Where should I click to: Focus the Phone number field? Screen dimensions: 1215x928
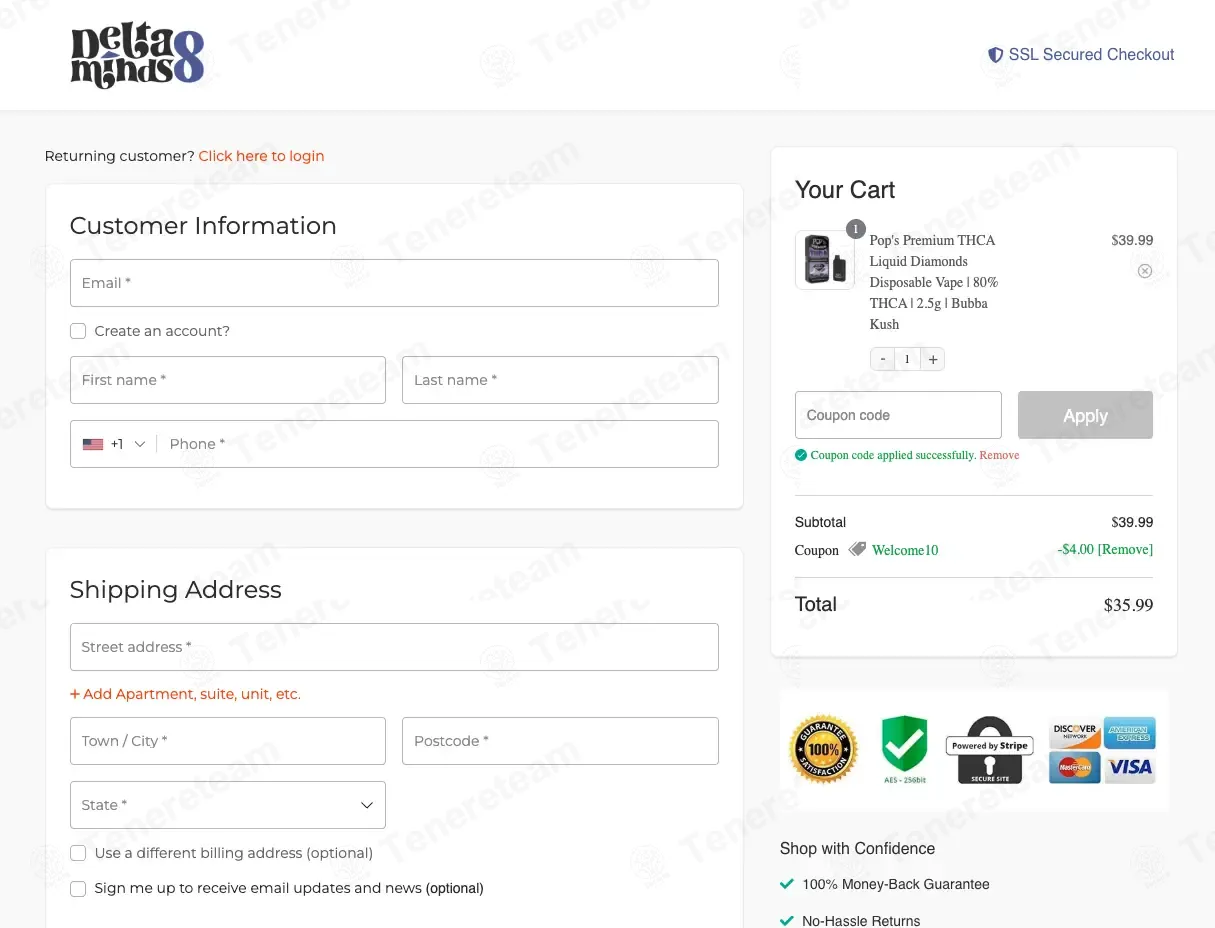click(438, 444)
